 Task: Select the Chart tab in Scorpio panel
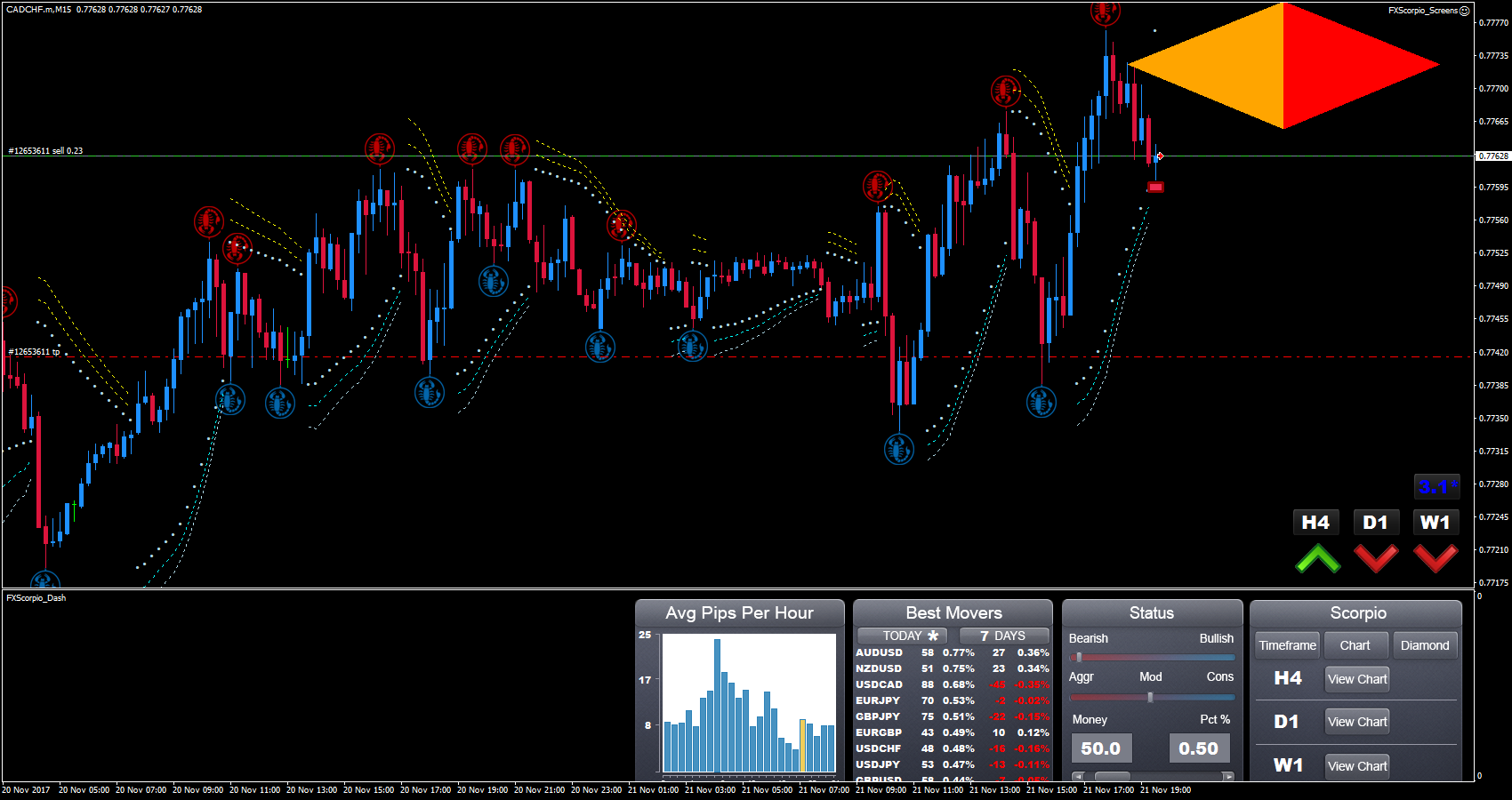[1355, 645]
